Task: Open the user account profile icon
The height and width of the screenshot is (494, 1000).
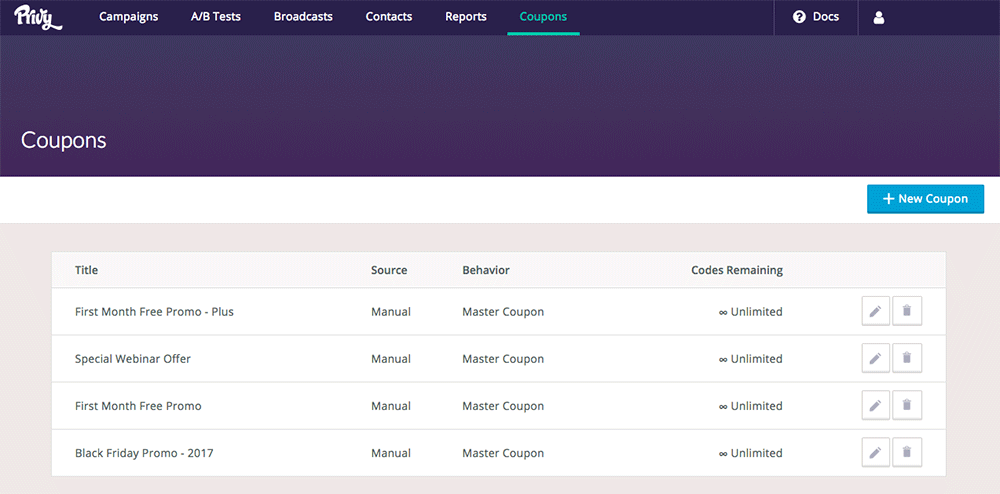Action: [879, 17]
